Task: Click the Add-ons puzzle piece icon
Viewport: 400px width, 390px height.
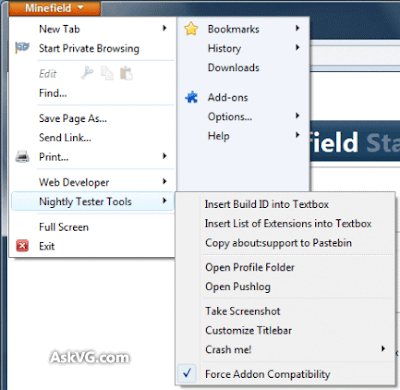Action: pos(191,97)
